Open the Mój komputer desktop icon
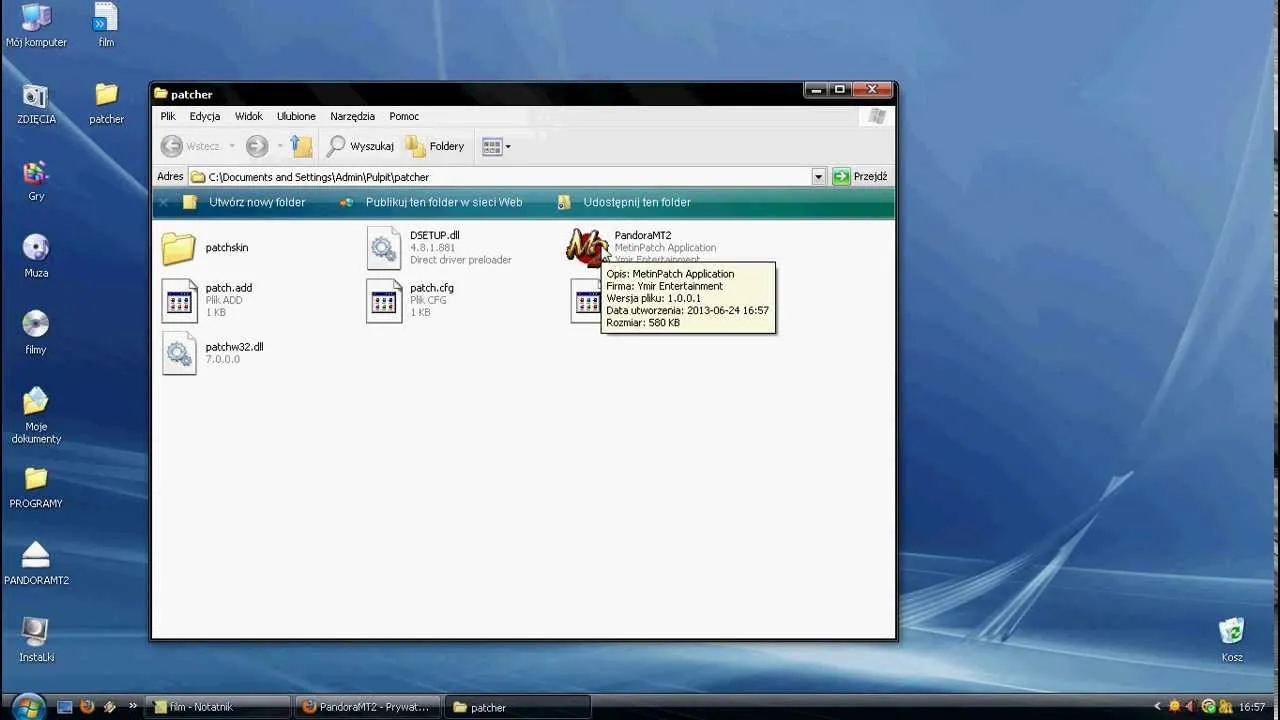 [x=36, y=26]
